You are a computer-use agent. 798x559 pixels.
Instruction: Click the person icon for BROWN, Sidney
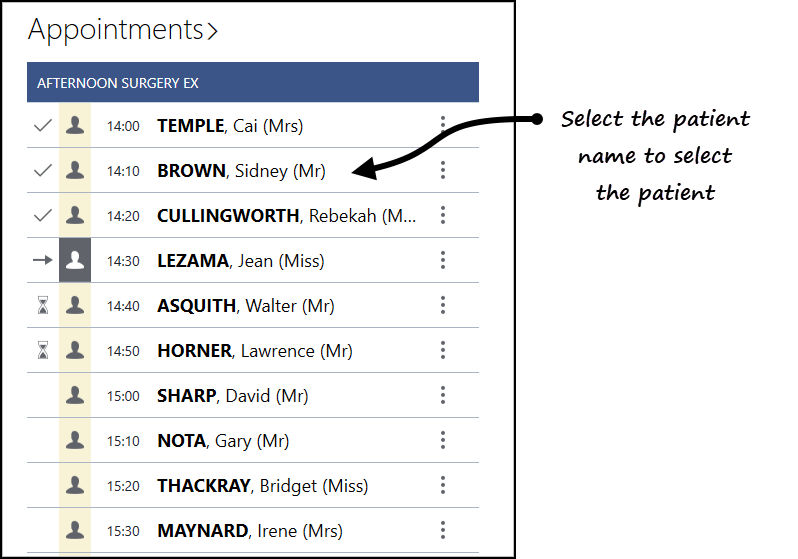coord(75,171)
